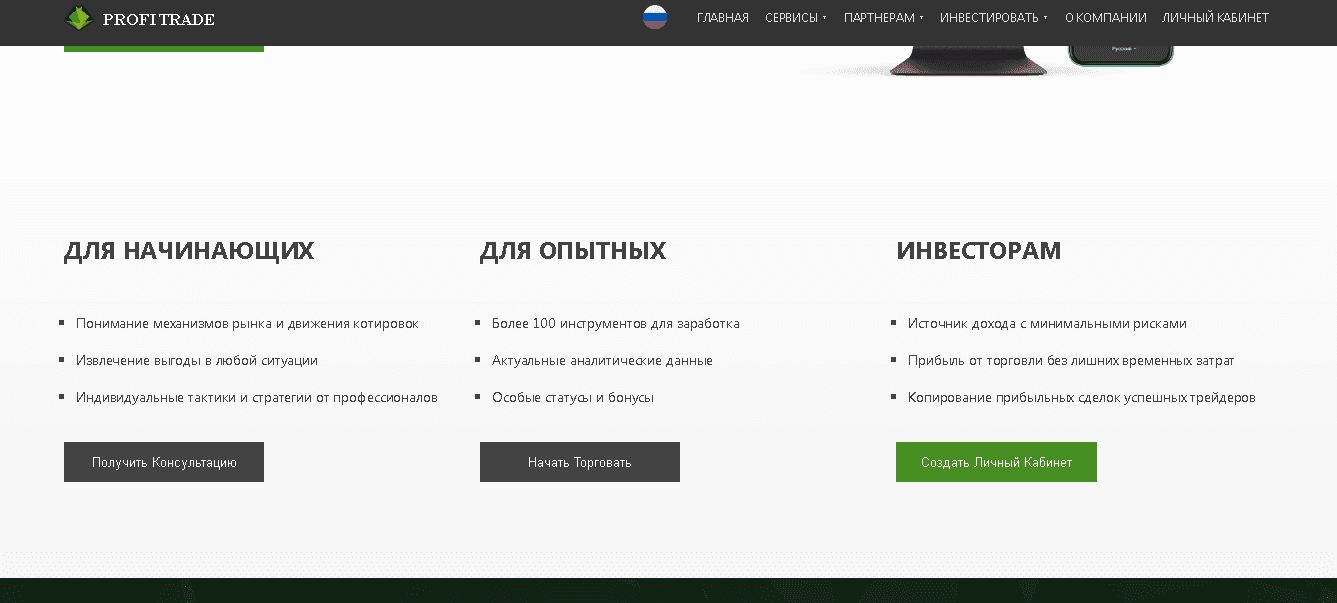The image size is (1337, 603).
Task: Select the ИНВЕСТОРАМ heading
Action: pos(978,251)
